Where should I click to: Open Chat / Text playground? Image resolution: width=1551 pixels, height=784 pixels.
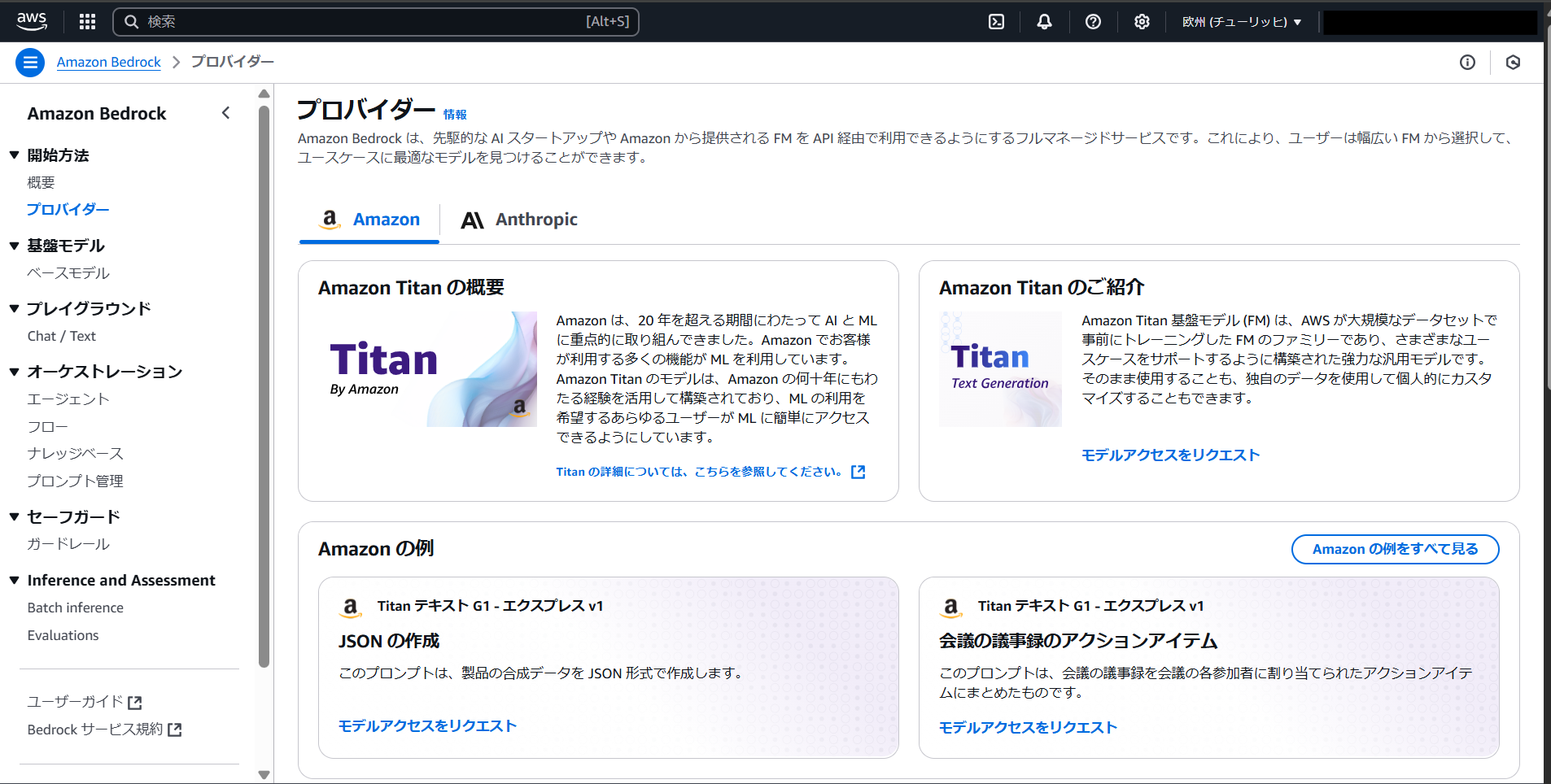(x=62, y=336)
